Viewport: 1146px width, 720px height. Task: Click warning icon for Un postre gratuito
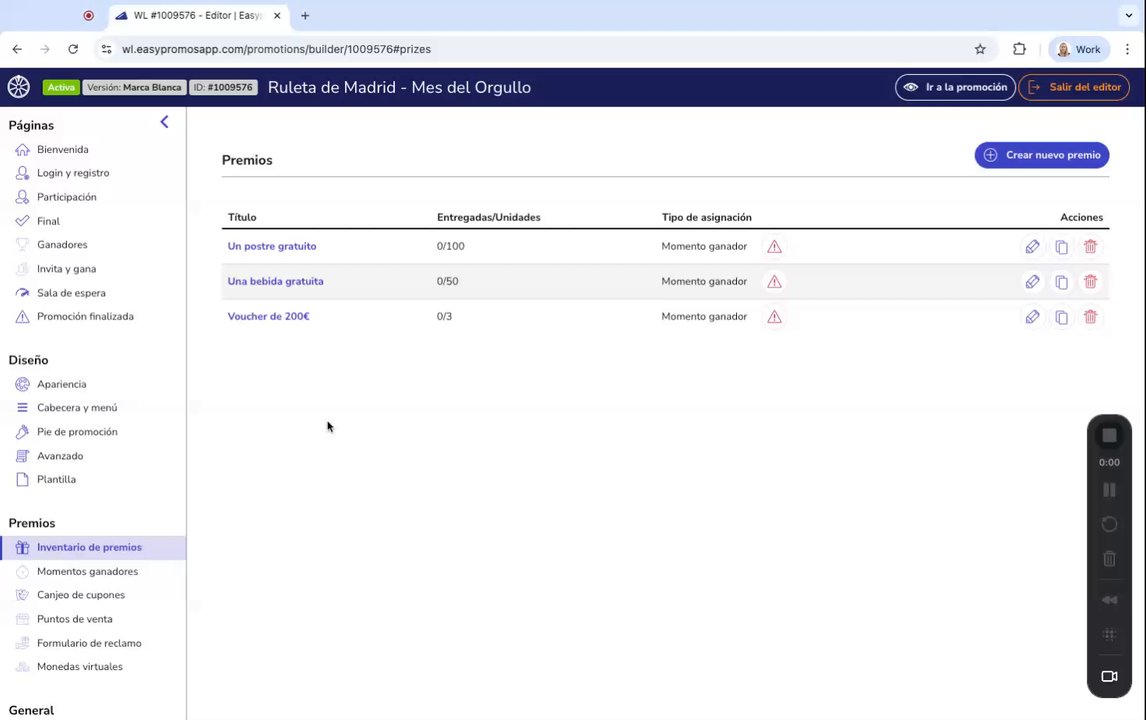coord(774,247)
